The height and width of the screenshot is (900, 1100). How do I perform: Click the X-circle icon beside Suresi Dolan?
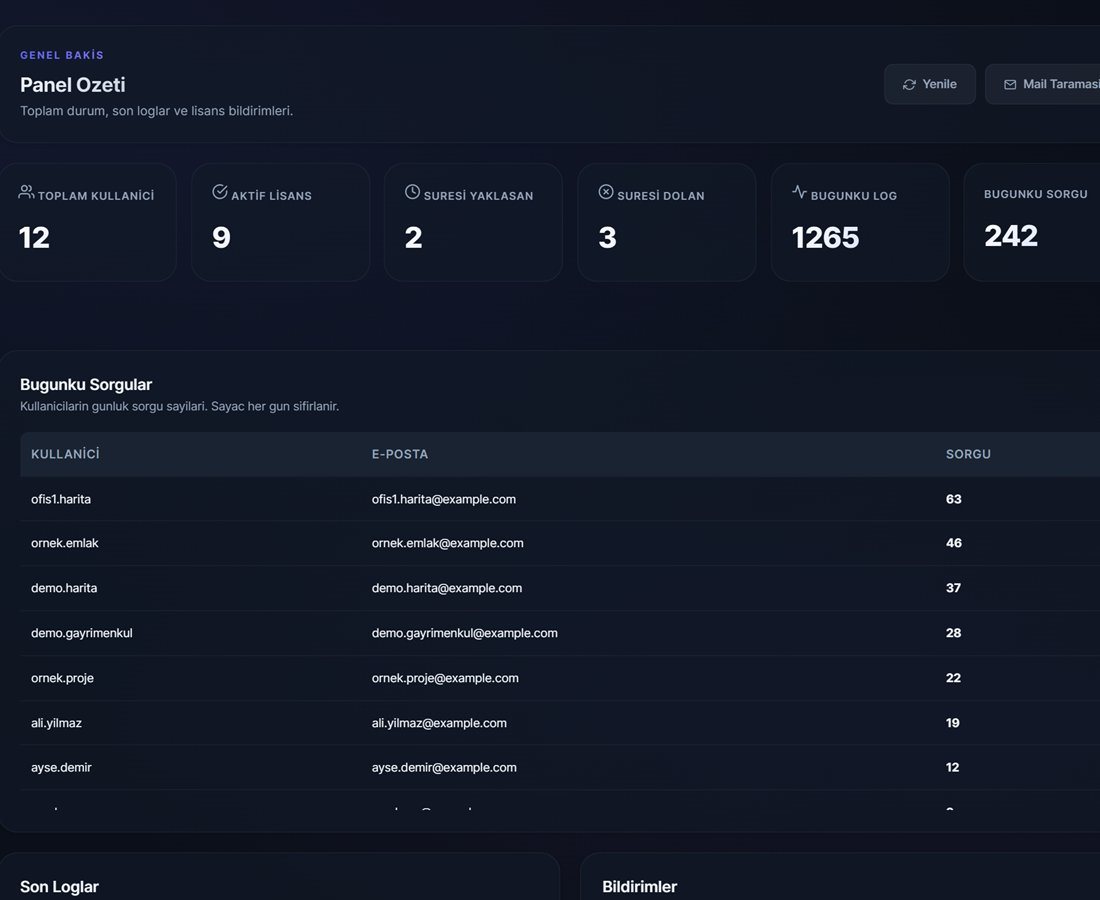coord(606,192)
